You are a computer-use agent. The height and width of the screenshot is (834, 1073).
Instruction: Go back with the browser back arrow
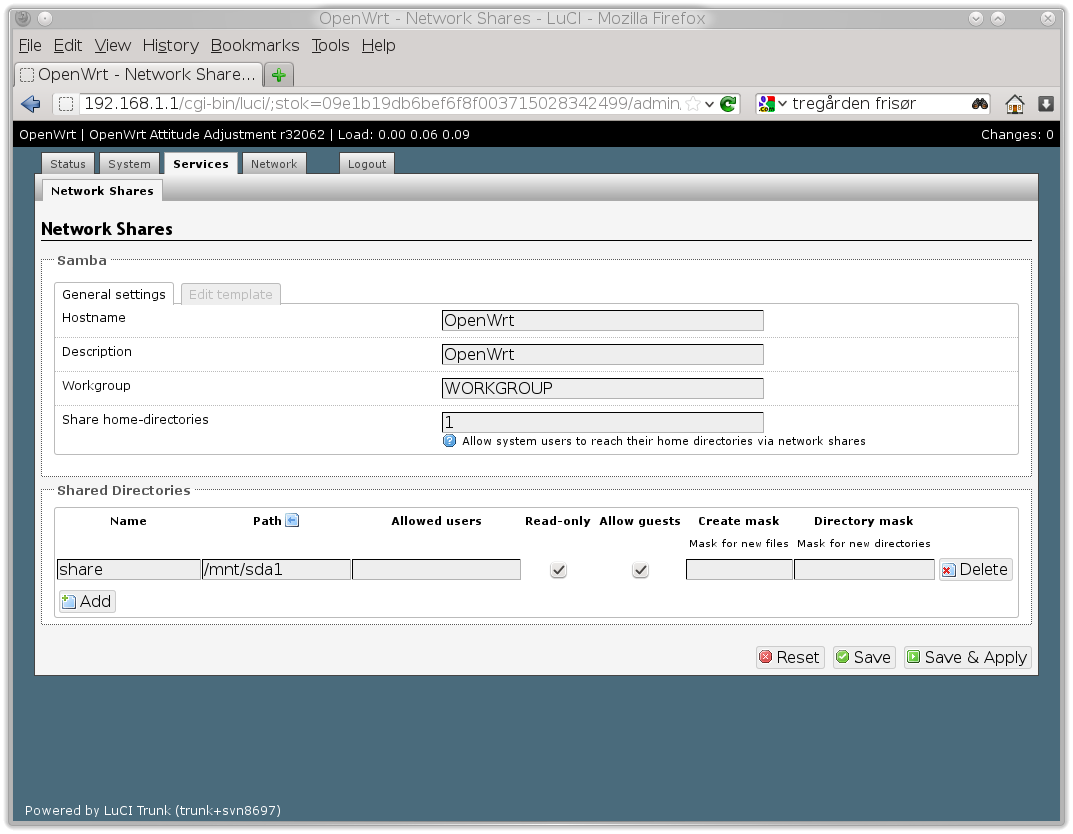tap(31, 104)
